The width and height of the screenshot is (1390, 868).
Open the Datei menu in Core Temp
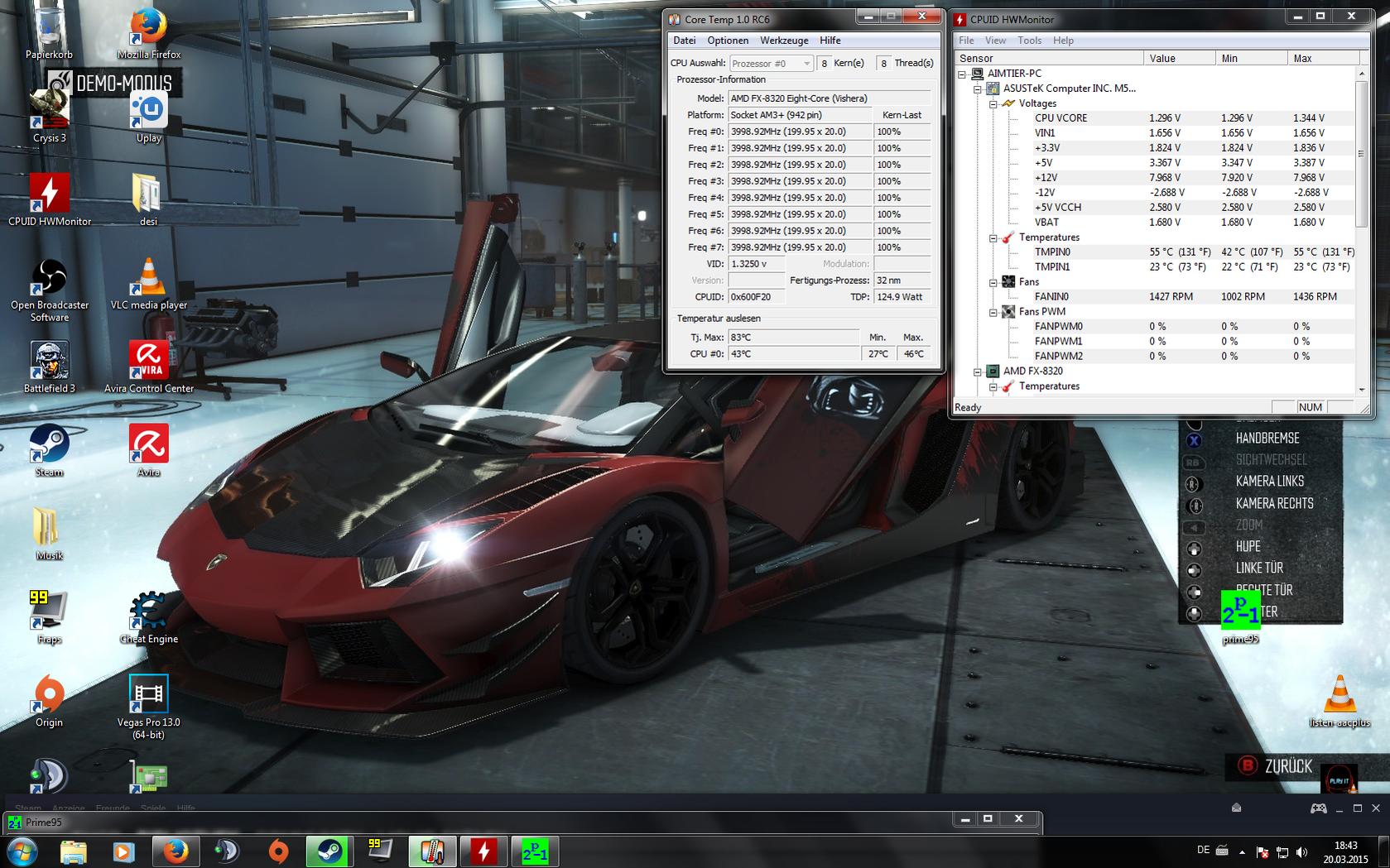coord(684,41)
